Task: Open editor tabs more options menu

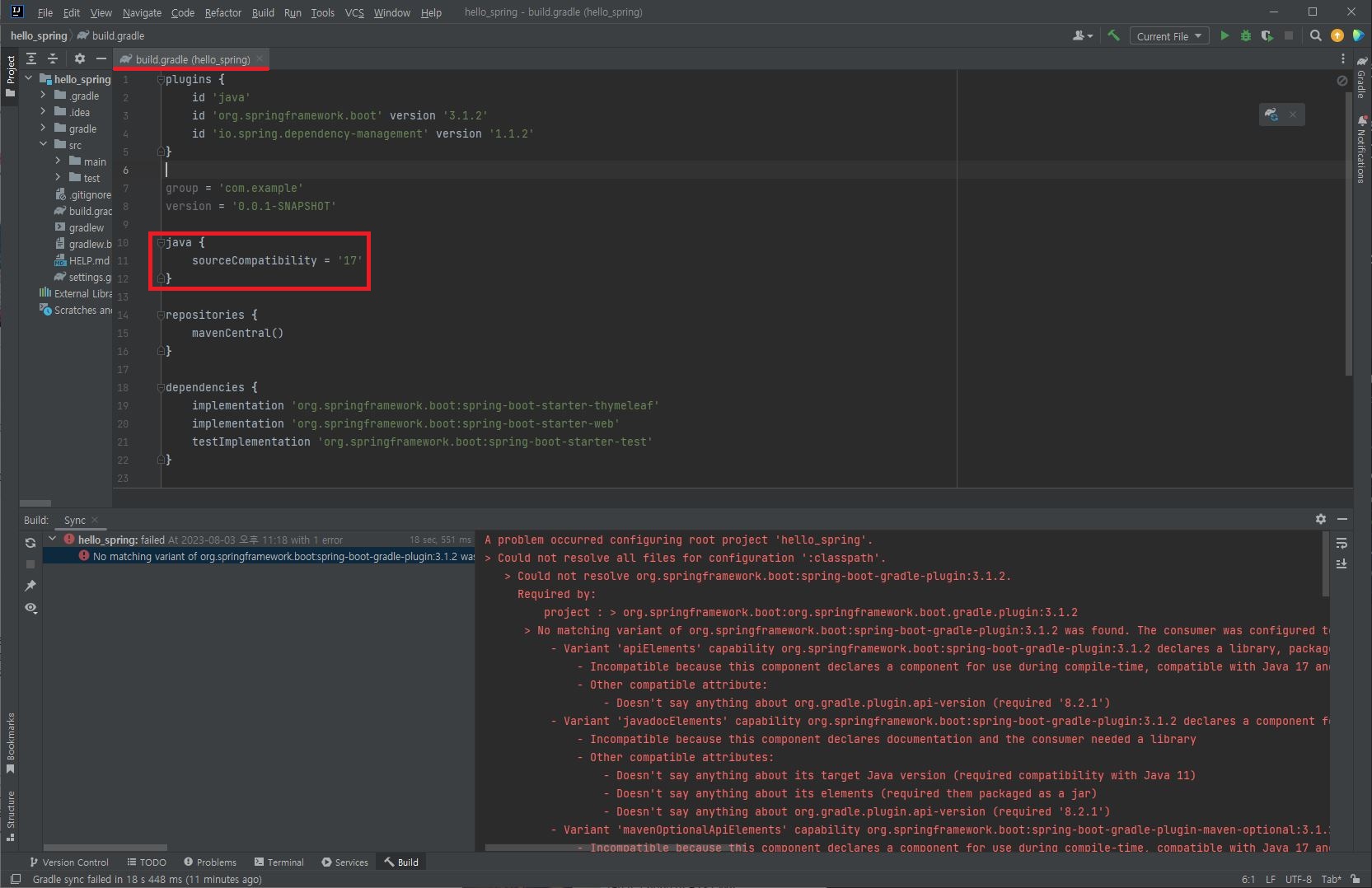Action: 1343,58
